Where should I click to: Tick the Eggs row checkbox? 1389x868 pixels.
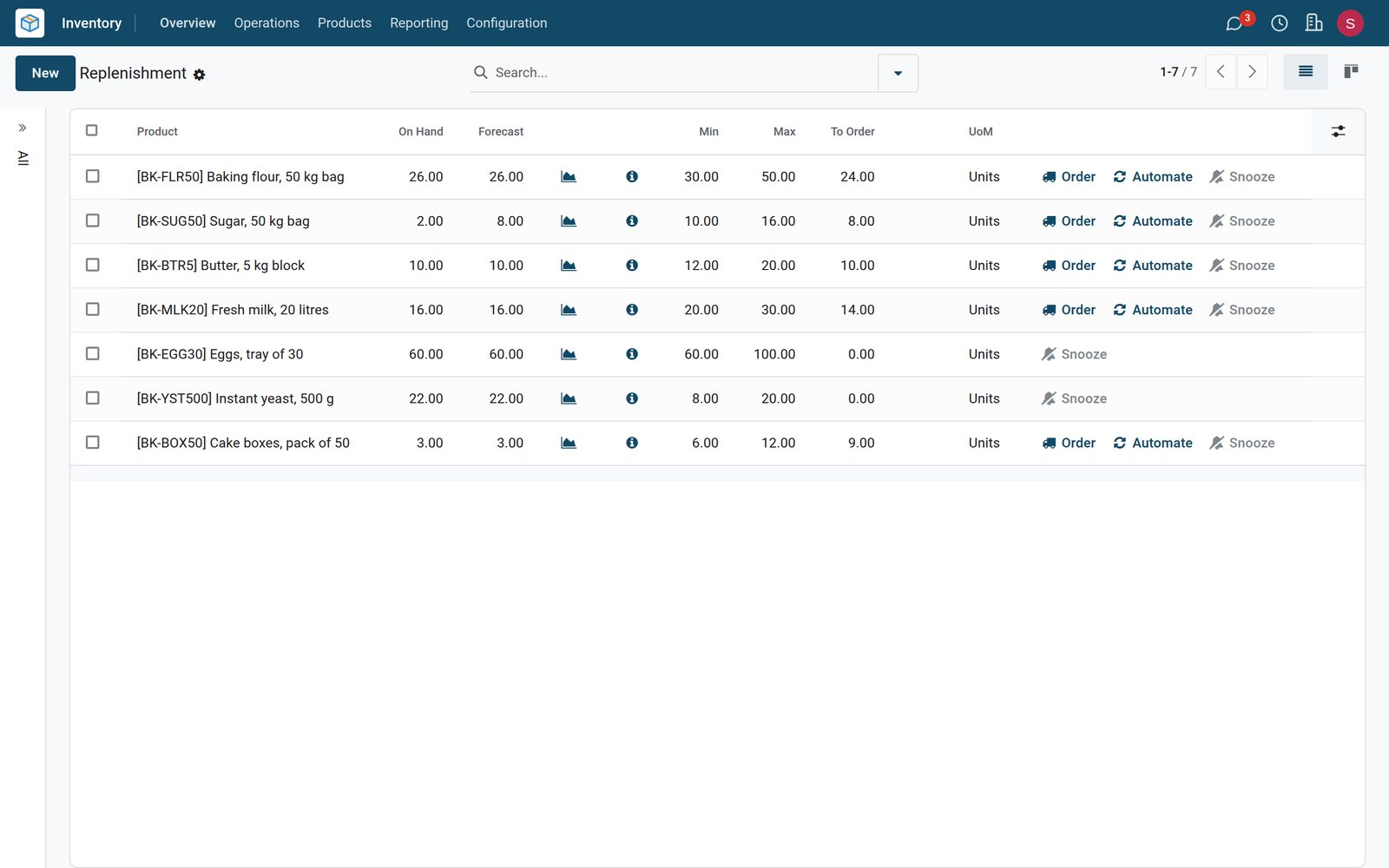93,353
